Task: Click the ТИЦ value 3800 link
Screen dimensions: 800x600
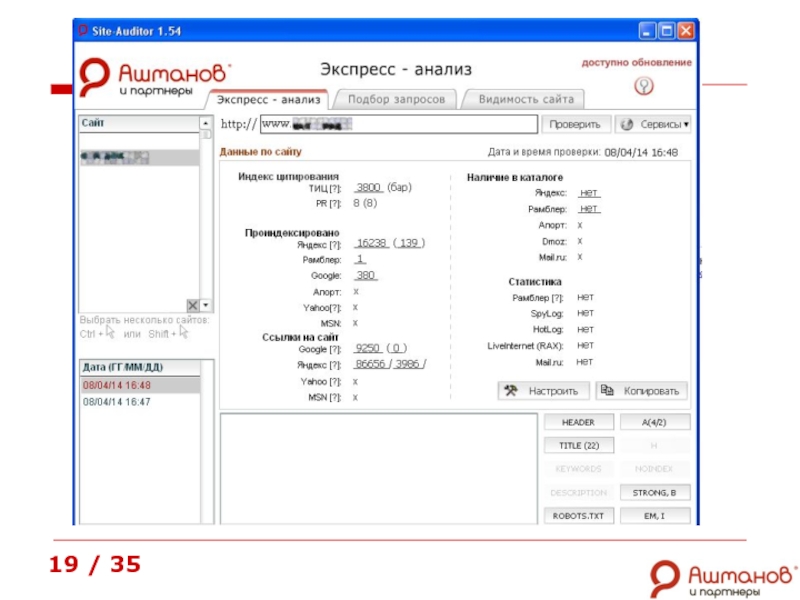Action: tap(368, 187)
